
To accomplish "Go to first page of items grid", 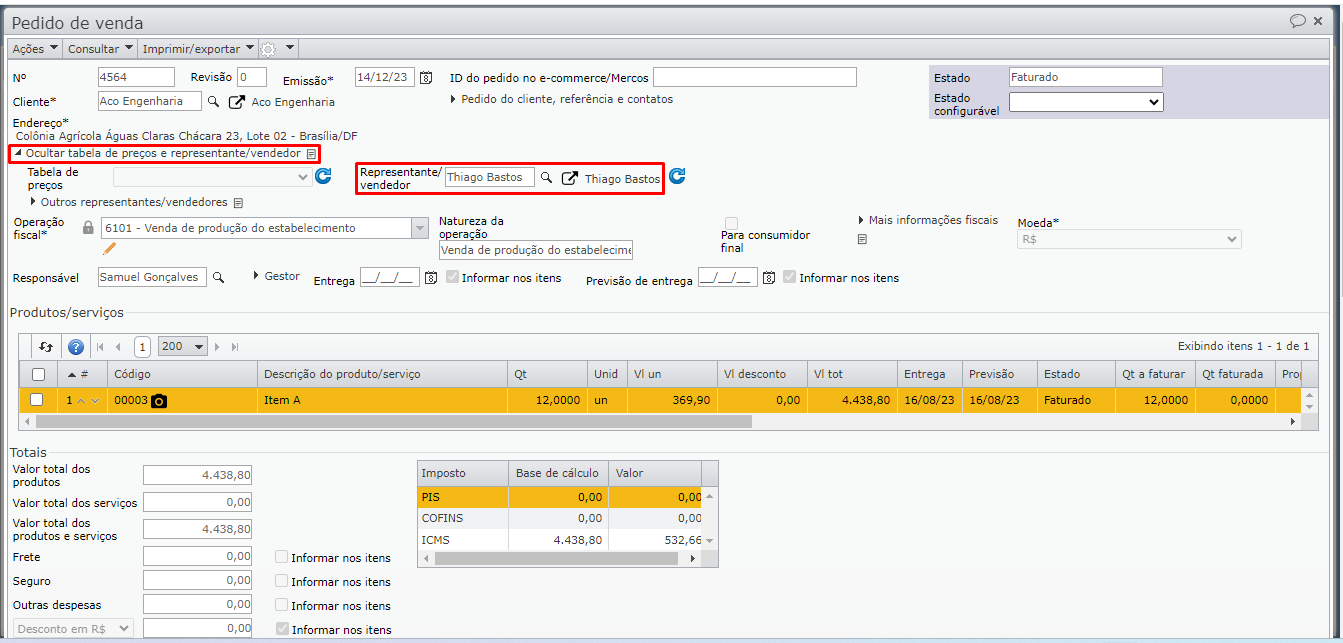I will (x=100, y=347).
